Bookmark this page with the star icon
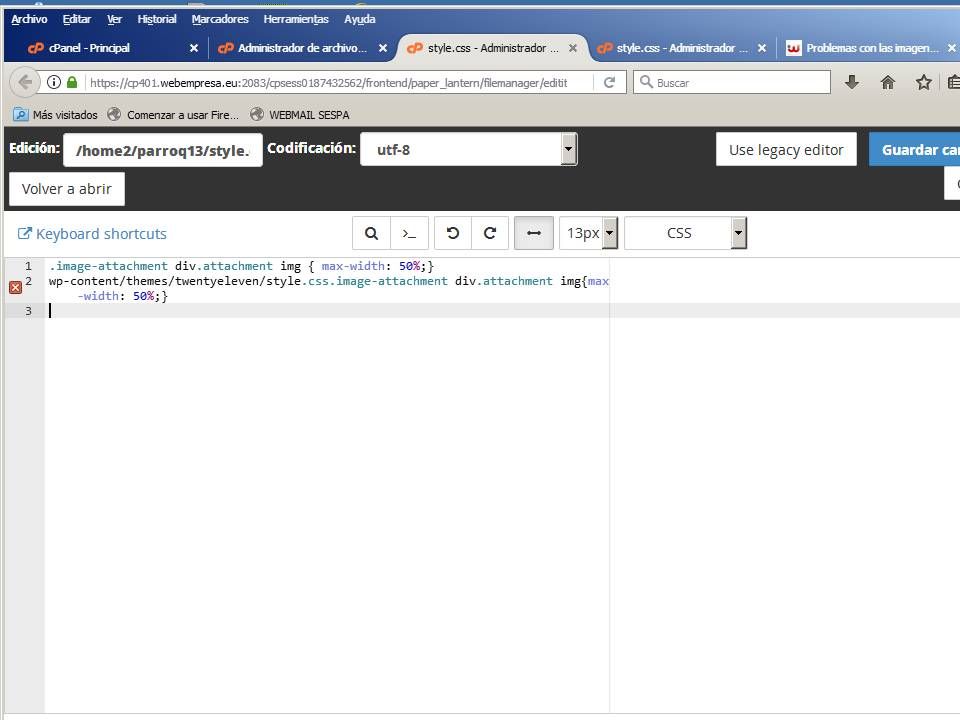 point(923,82)
